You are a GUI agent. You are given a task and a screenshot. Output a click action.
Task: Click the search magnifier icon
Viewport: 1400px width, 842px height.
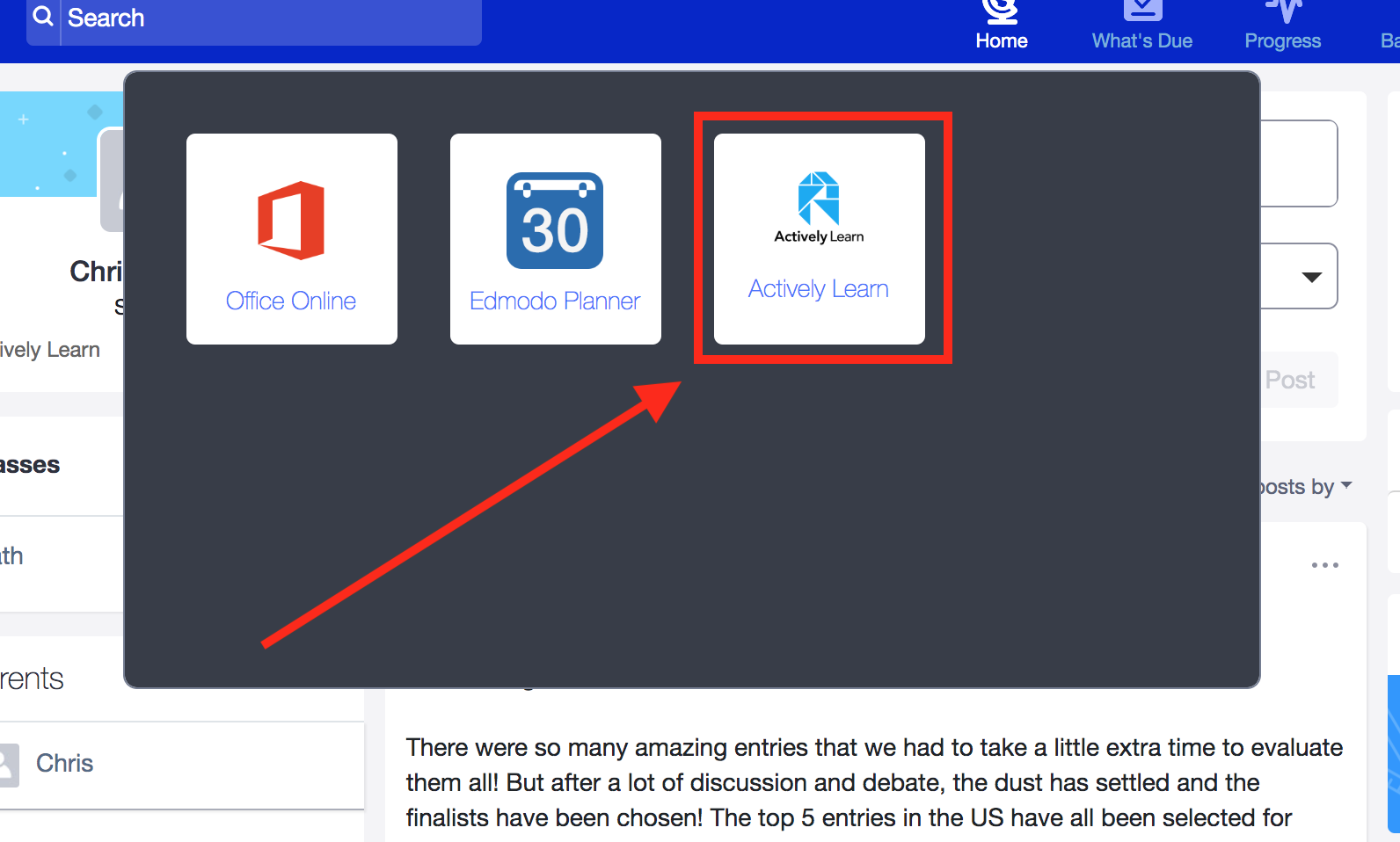tap(43, 18)
